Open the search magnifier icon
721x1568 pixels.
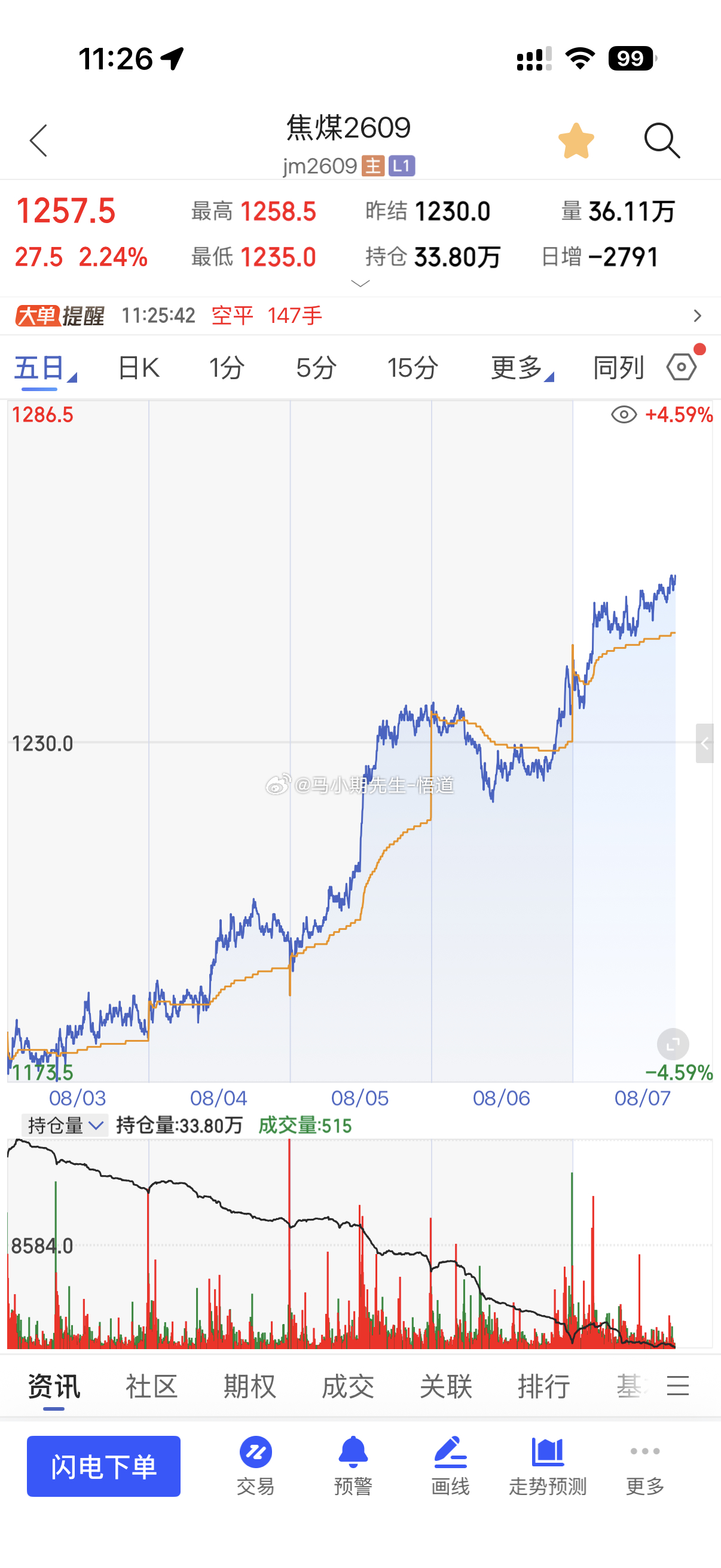pyautogui.click(x=662, y=141)
